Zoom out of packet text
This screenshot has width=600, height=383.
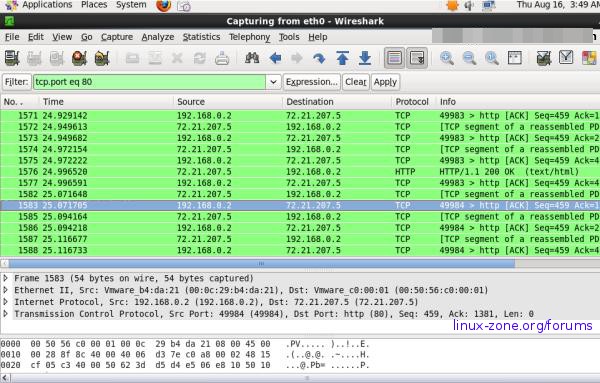pos(469,58)
